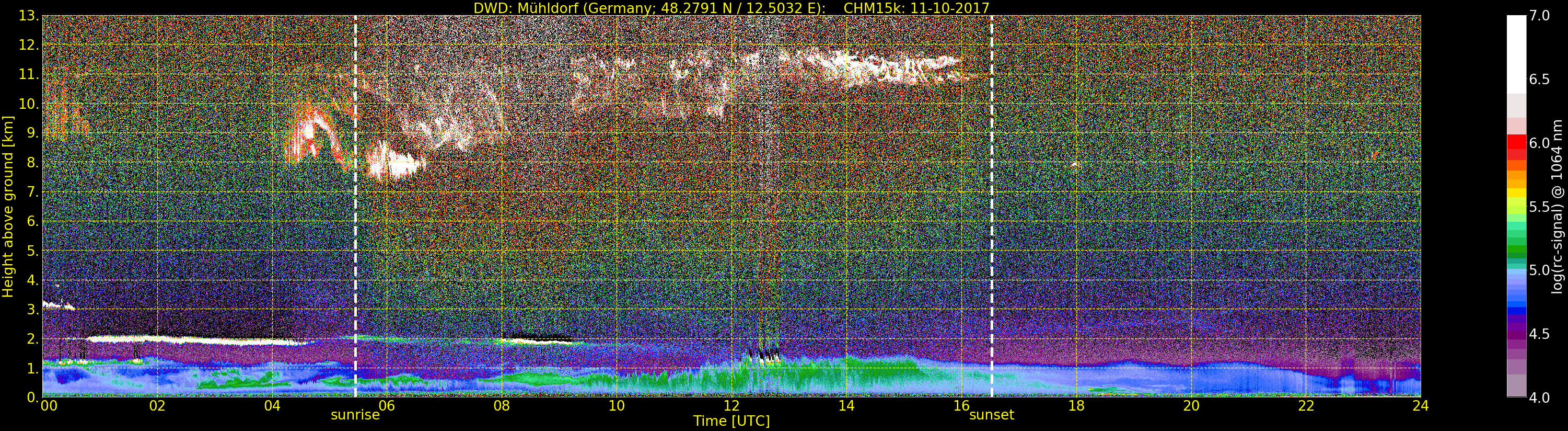Click the "18" time axis tick label
Screen dimensions: 1568x431
(x=1076, y=405)
